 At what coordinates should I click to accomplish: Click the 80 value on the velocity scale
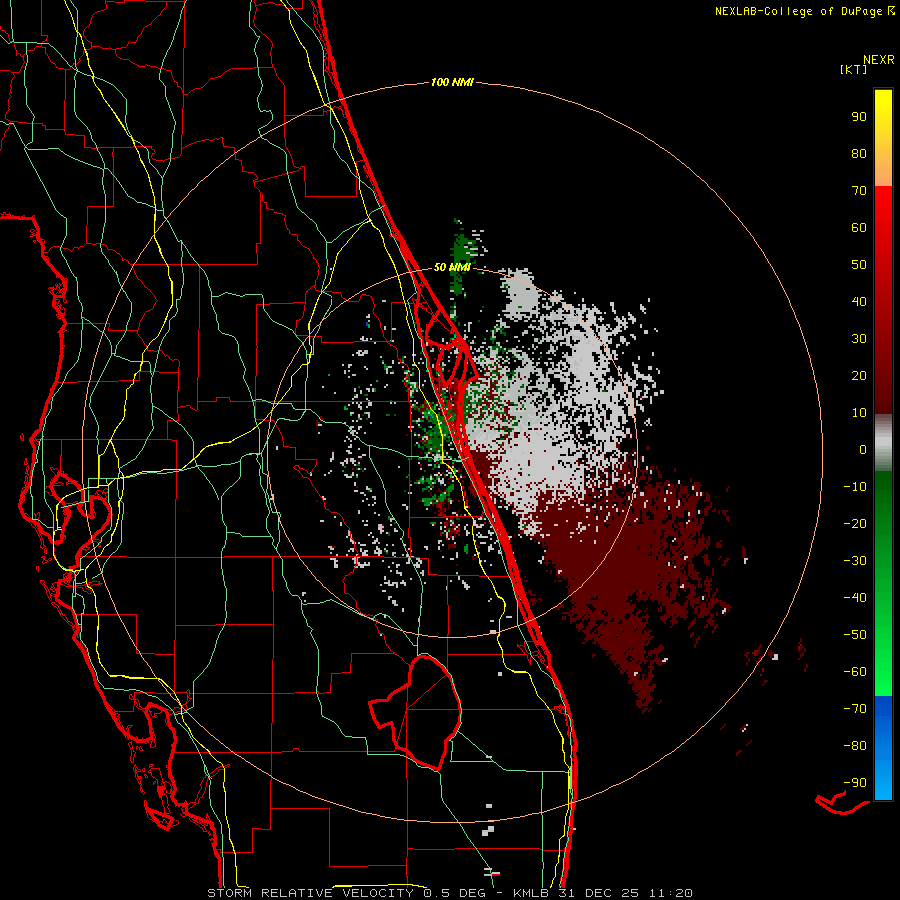point(859,153)
